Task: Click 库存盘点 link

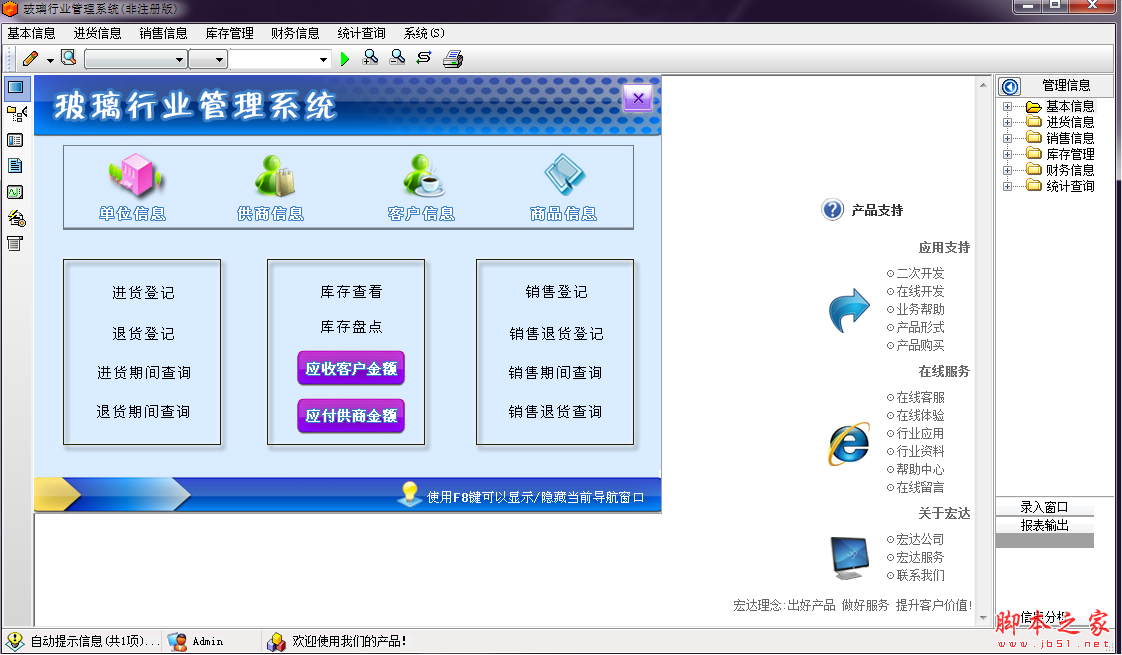Action: pos(351,327)
